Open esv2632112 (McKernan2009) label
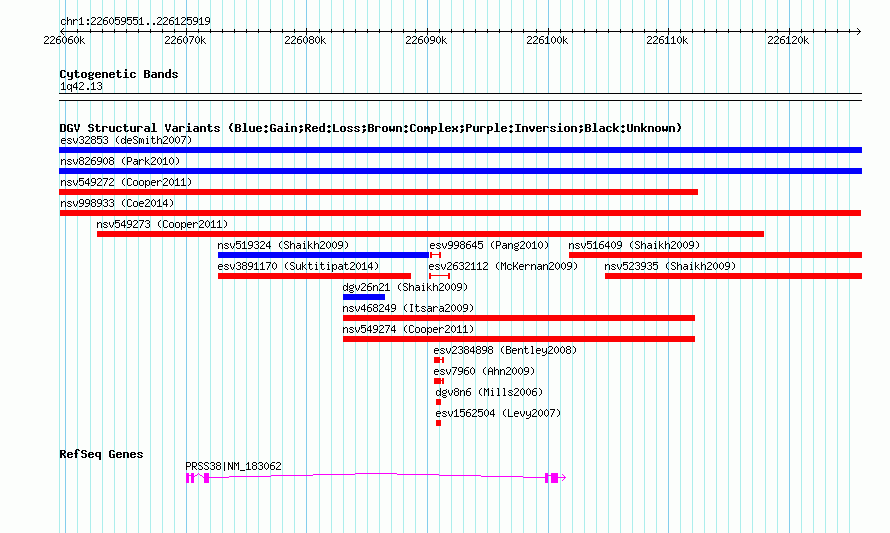890x533 pixels. pos(503,266)
